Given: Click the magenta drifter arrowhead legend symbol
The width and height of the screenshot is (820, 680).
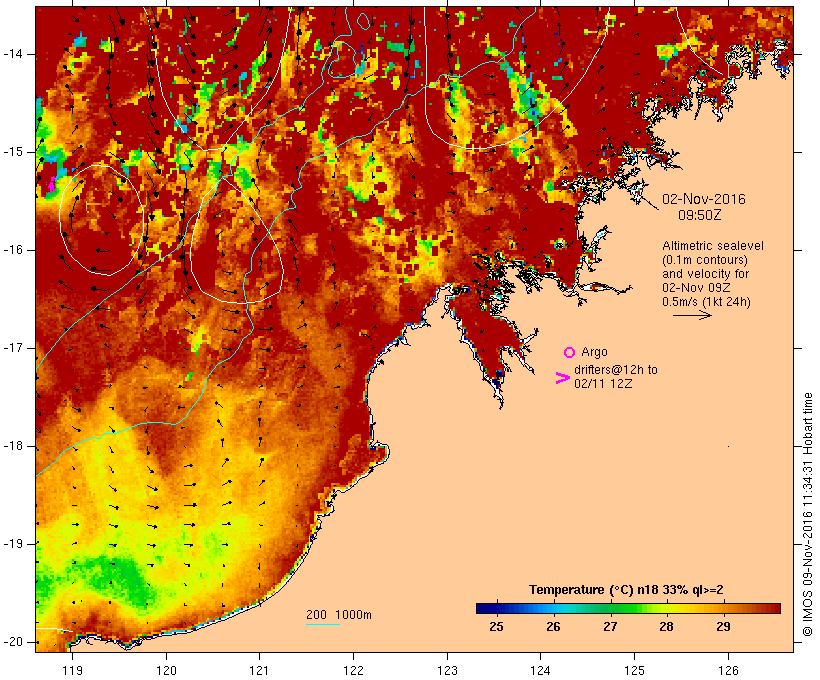Looking at the screenshot, I should 562,378.
